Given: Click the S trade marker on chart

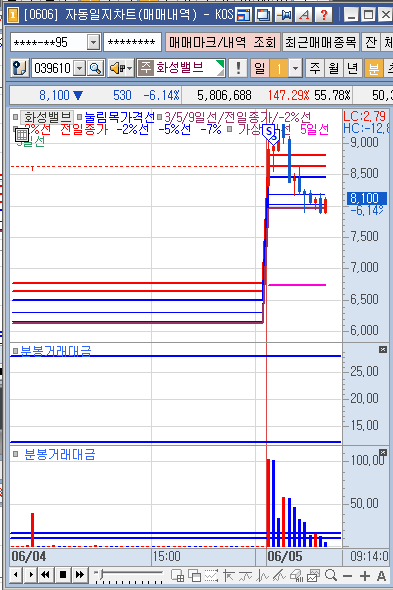Looking at the screenshot, I should pyautogui.click(x=269, y=132).
